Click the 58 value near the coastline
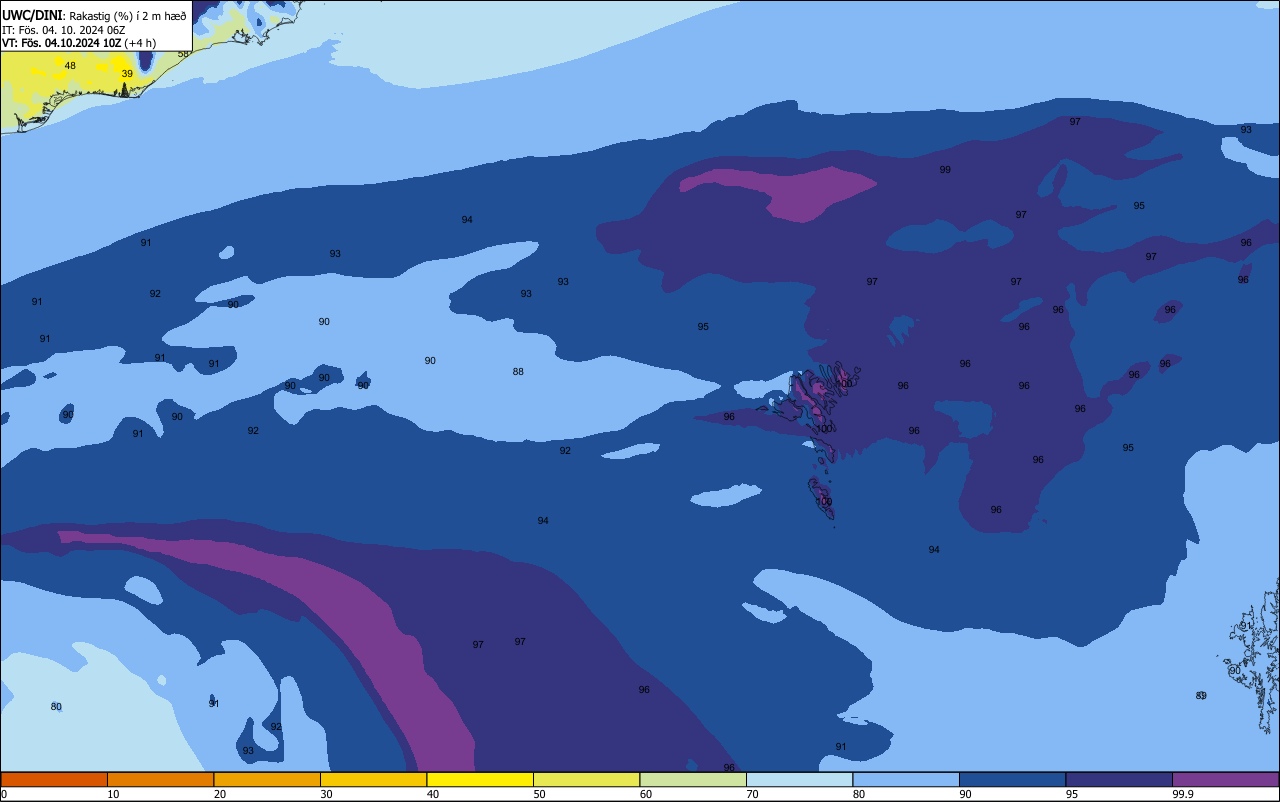Viewport: 1280px width, 802px height. coord(183,54)
